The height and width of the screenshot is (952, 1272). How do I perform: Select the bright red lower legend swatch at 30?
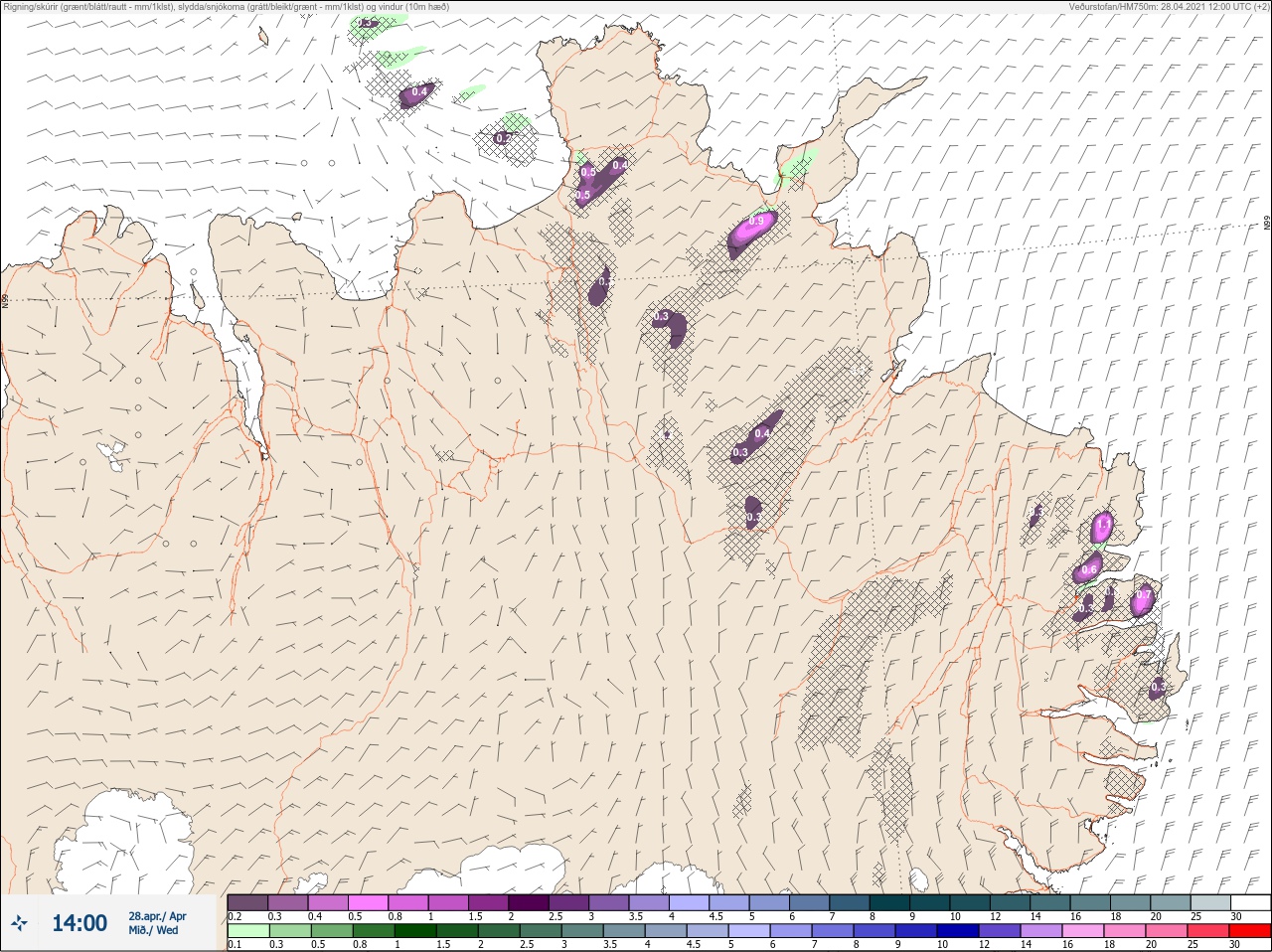click(x=1250, y=931)
